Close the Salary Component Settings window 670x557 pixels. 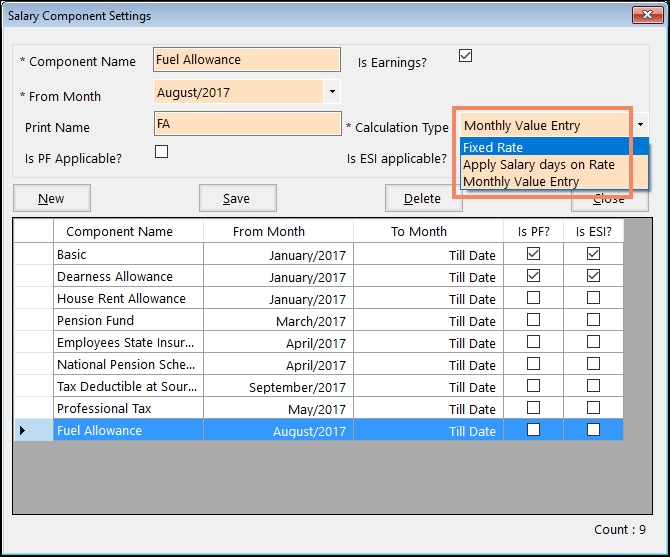pos(647,15)
